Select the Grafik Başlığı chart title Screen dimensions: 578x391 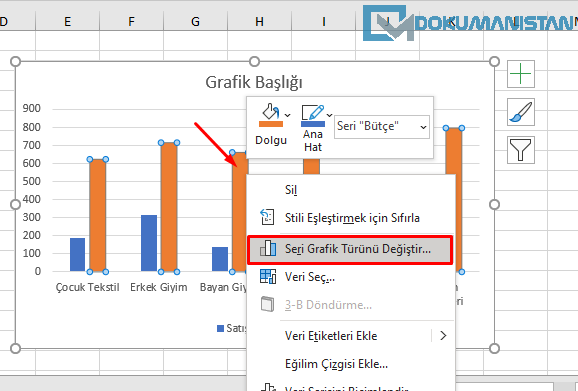(254, 83)
